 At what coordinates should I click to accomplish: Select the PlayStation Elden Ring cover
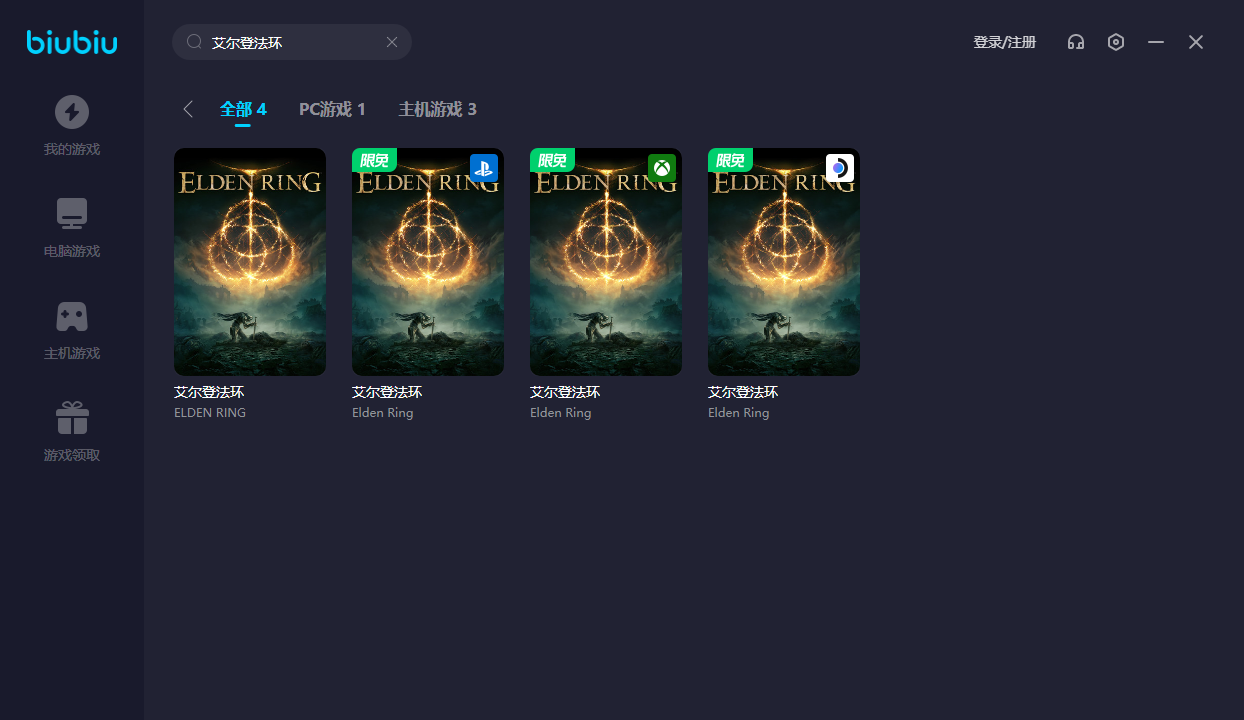click(428, 262)
